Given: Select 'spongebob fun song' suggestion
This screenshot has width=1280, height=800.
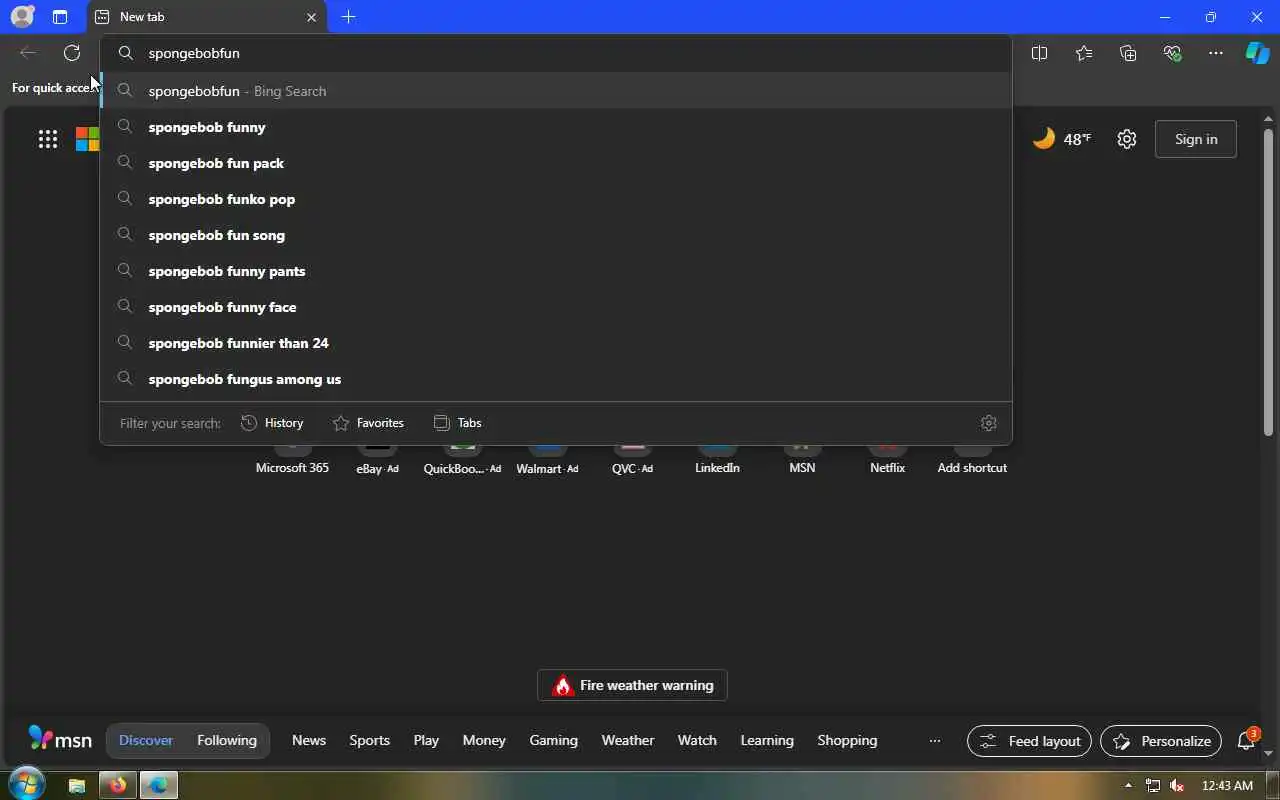Looking at the screenshot, I should click(556, 235).
